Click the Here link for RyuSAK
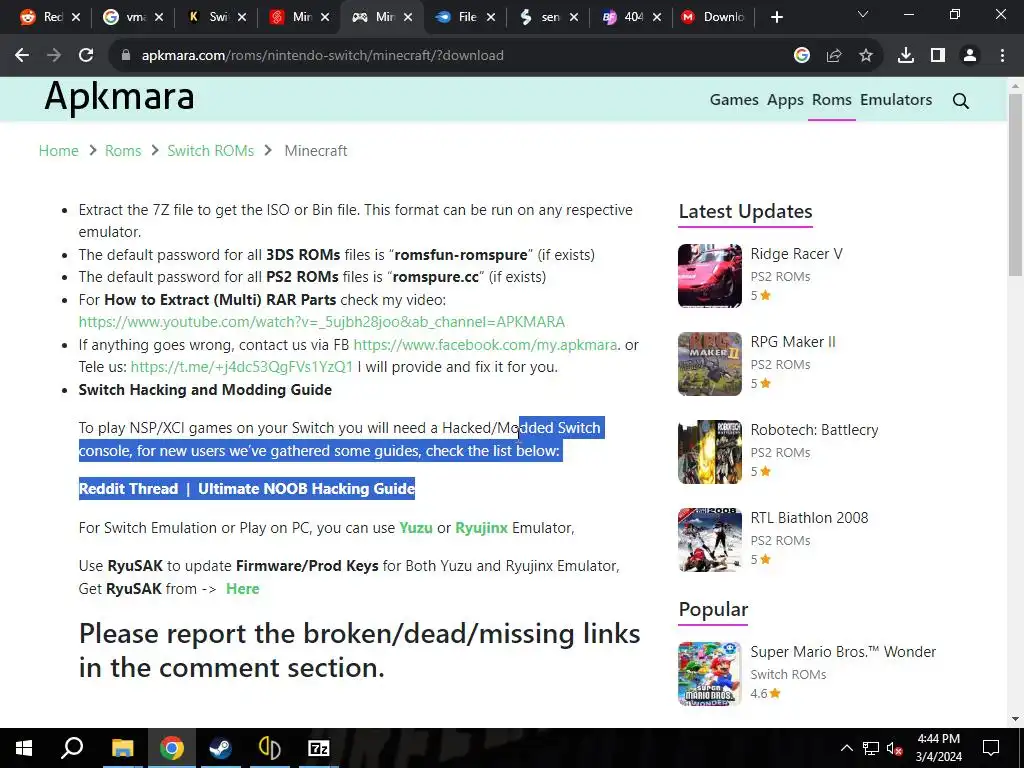The height and width of the screenshot is (768, 1024). 242,589
